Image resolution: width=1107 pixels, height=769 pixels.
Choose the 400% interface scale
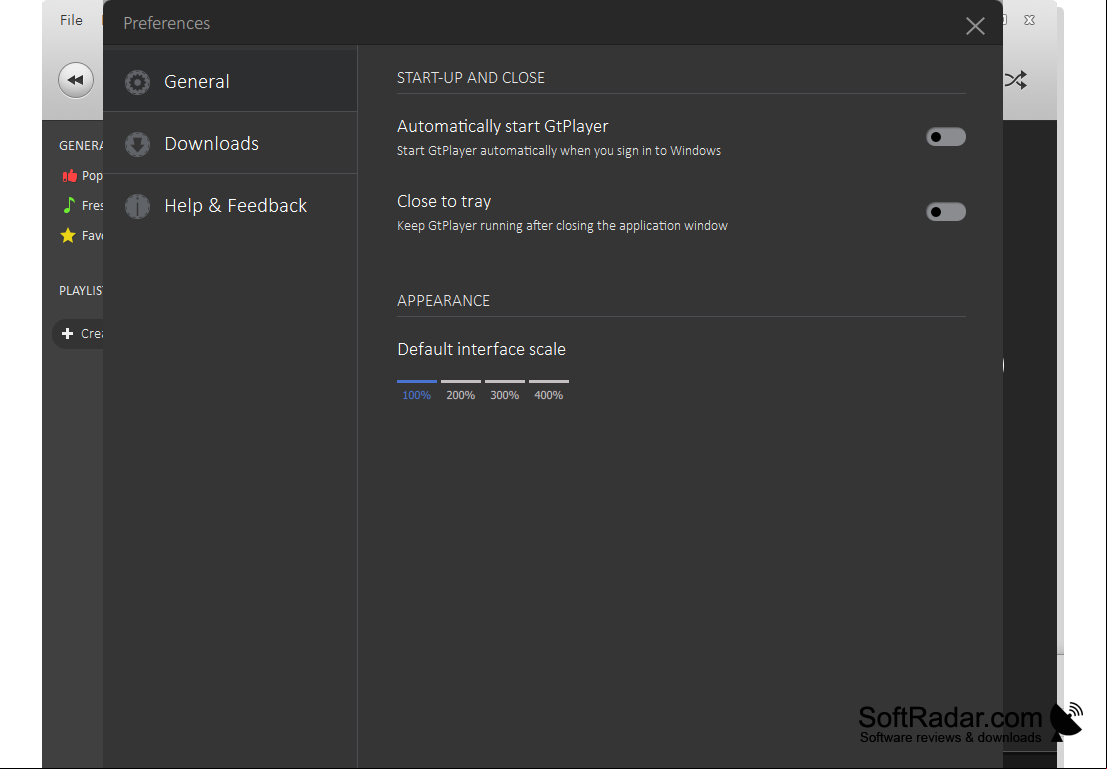pos(549,391)
